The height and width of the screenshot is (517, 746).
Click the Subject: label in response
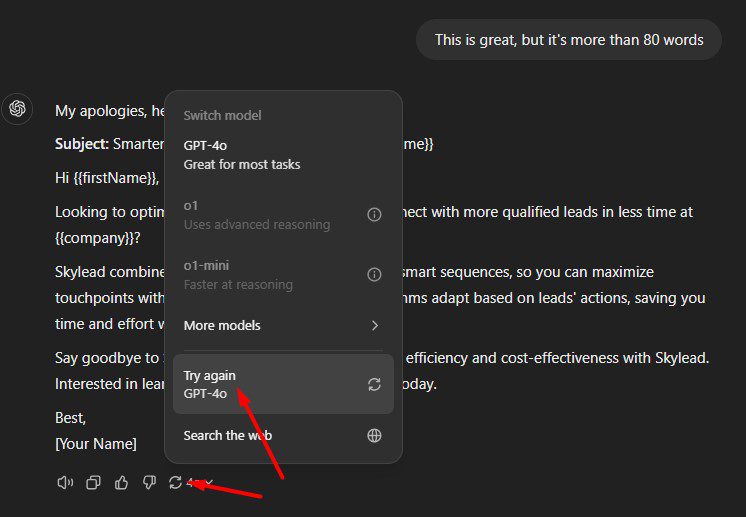(82, 144)
